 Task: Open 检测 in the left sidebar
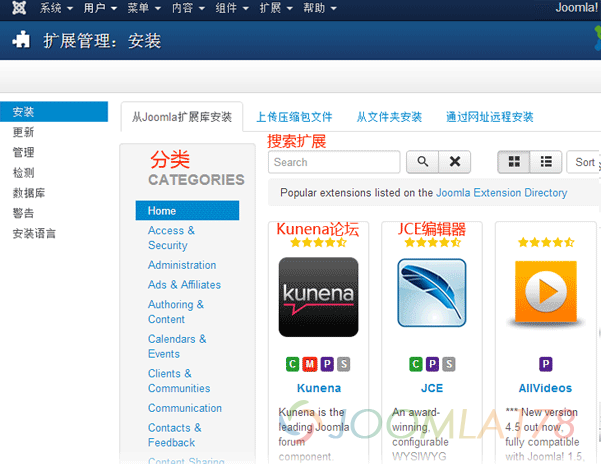[23, 172]
